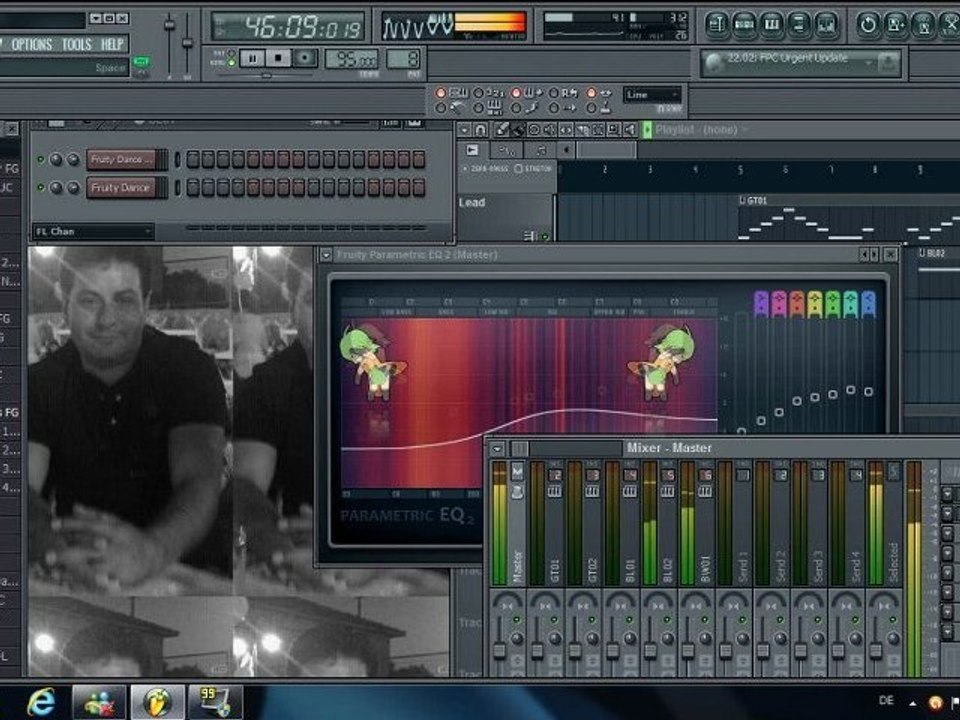Open the Mixer view toolbar button
This screenshot has width=960, height=720.
(826, 25)
